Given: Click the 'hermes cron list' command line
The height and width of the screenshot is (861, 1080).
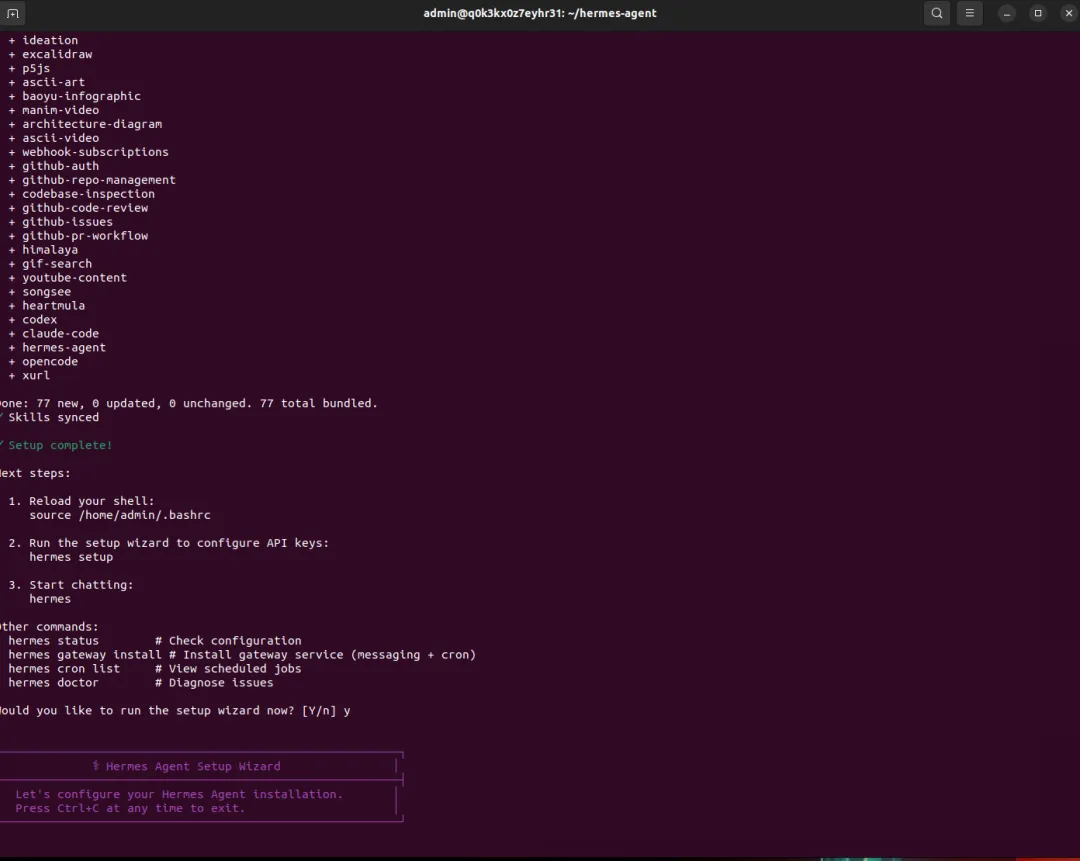Looking at the screenshot, I should 154,668.
